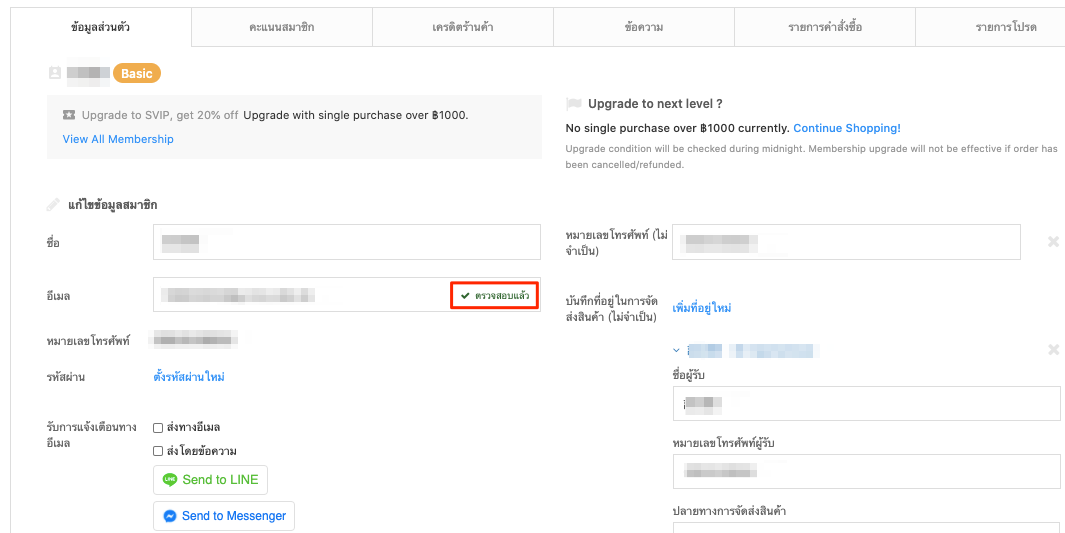Click the แก้ไขข้อมูลสมาชิก heading text
Image resolution: width=1065 pixels, height=533 pixels.
point(113,205)
